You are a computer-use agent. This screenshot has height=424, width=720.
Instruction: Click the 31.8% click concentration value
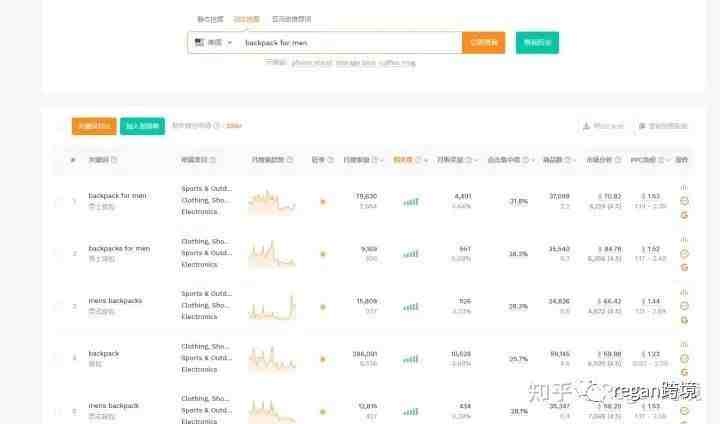tap(518, 201)
